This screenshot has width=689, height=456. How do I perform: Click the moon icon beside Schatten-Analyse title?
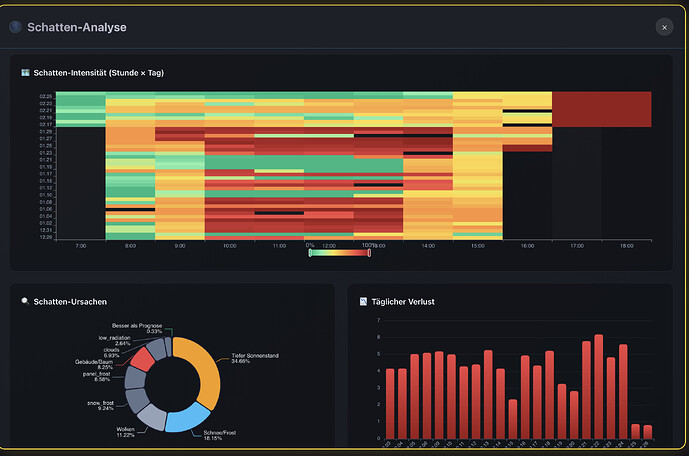pyautogui.click(x=15, y=27)
